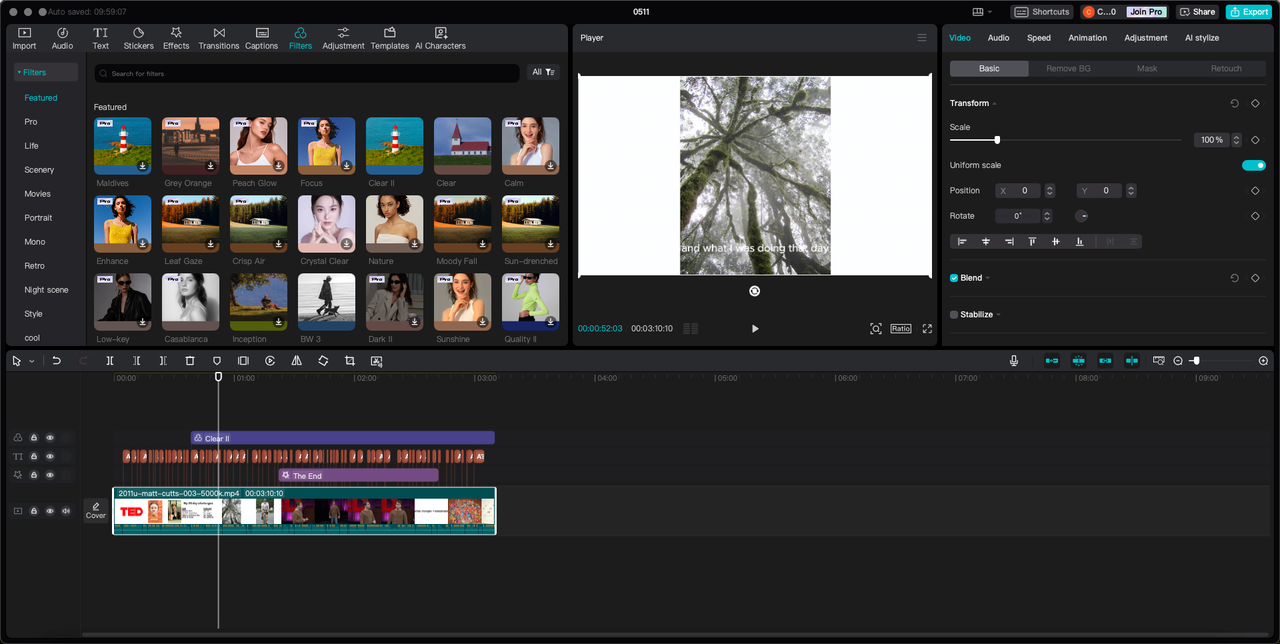
Task: Click the Join Pro button
Action: (1146, 12)
